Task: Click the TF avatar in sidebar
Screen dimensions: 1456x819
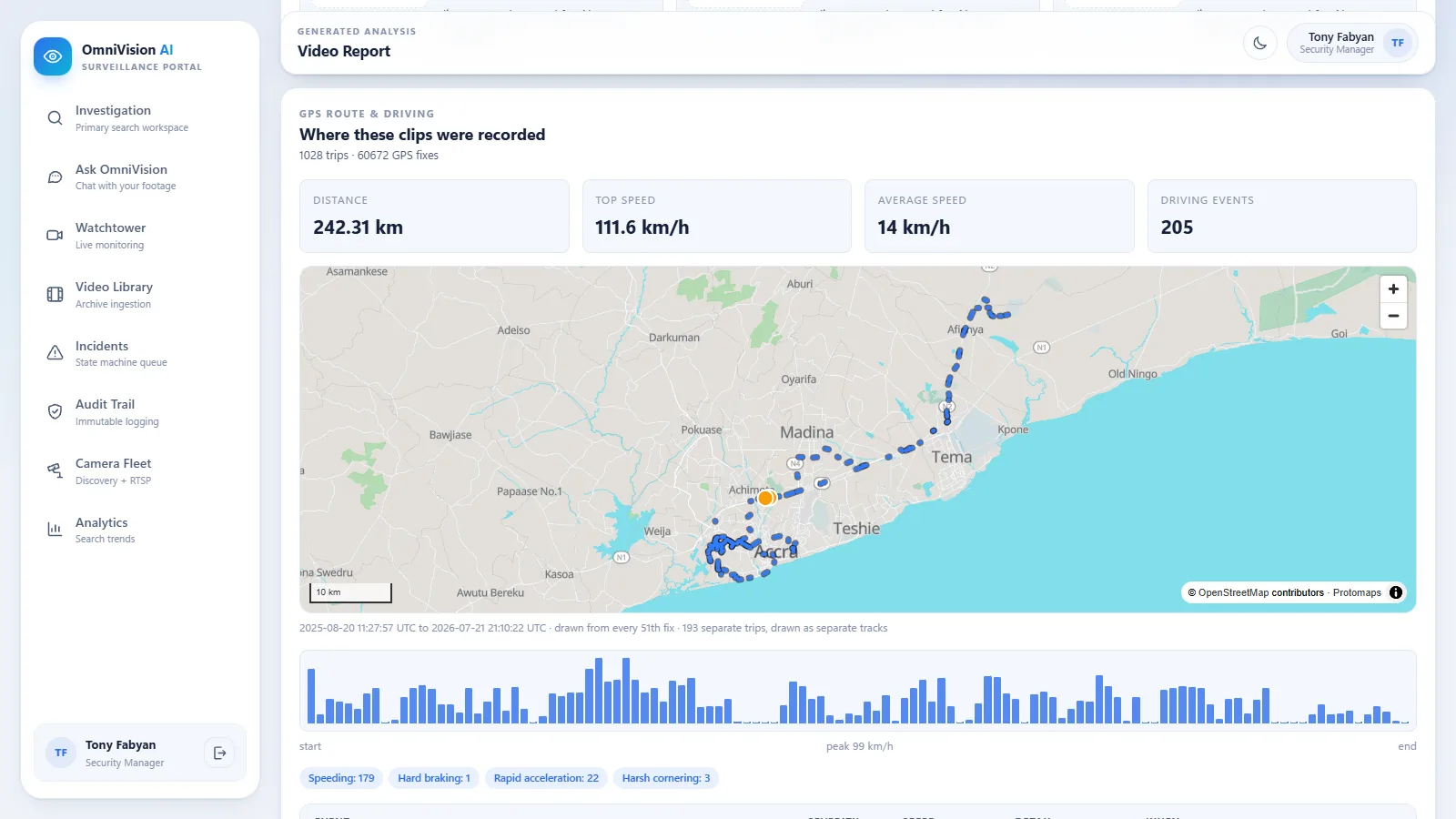Action: tap(61, 753)
